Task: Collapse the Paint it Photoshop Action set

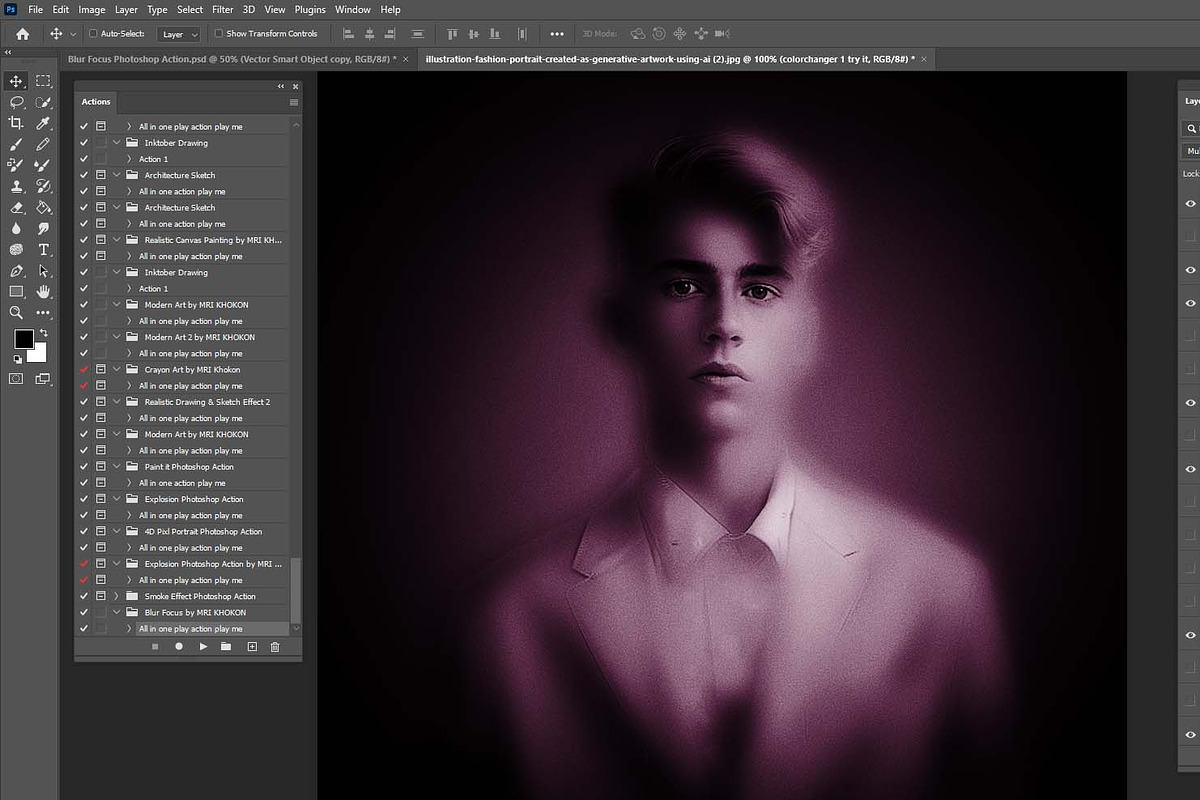Action: click(x=117, y=466)
